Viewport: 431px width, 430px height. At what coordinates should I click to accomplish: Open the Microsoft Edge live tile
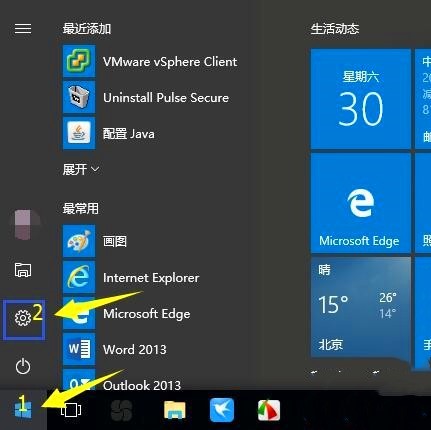(x=360, y=203)
